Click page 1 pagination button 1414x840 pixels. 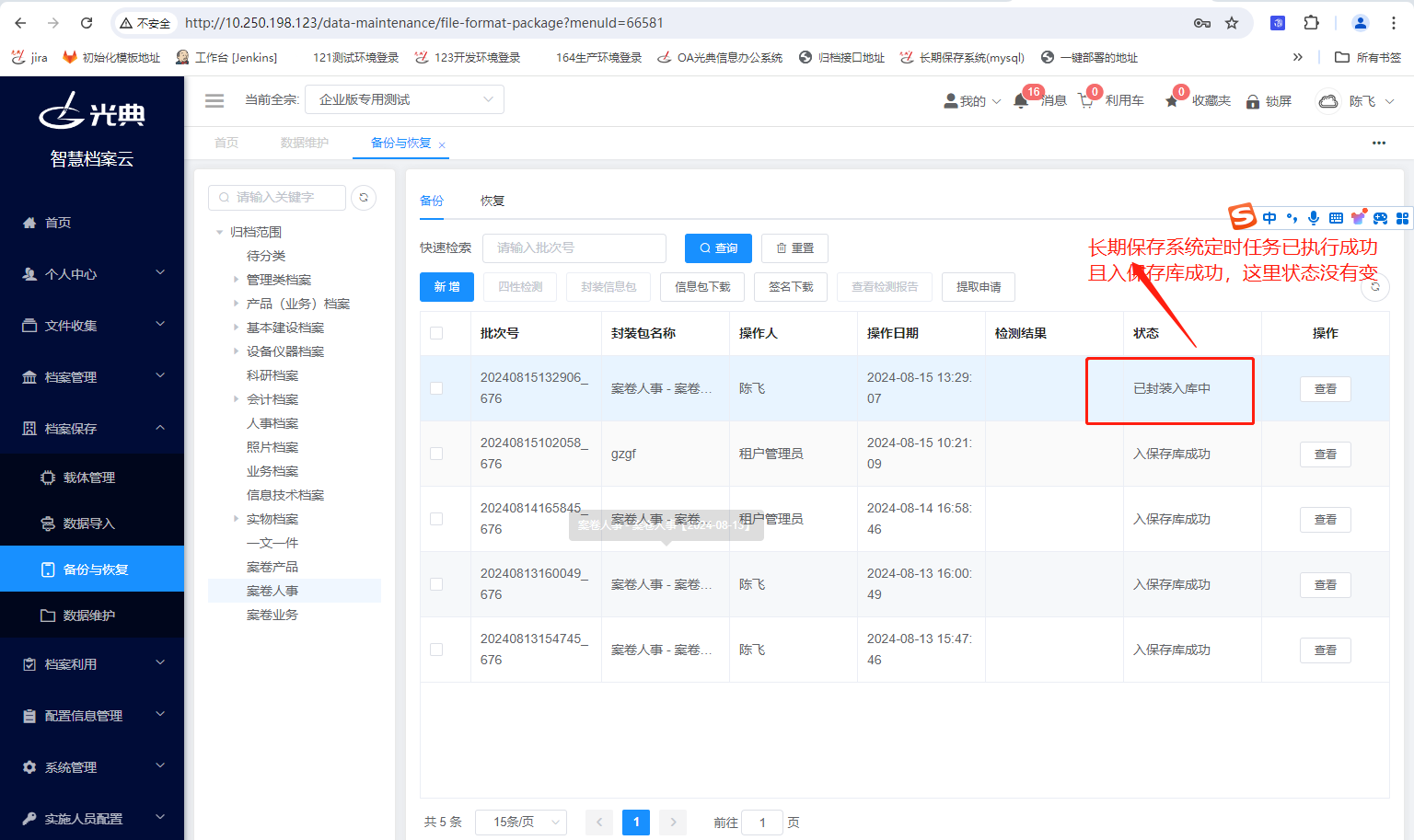[636, 823]
